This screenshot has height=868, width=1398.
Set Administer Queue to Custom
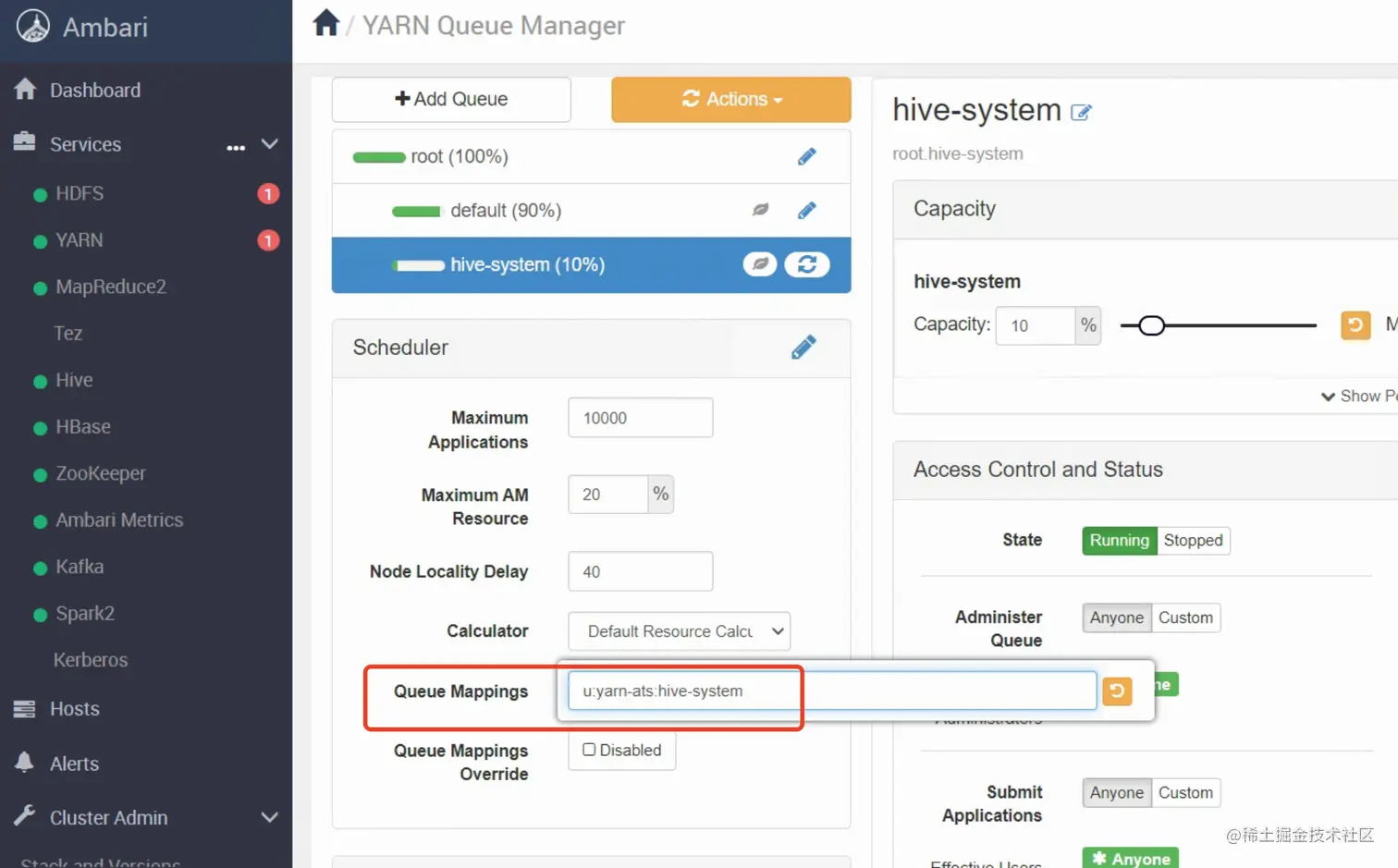(1185, 617)
